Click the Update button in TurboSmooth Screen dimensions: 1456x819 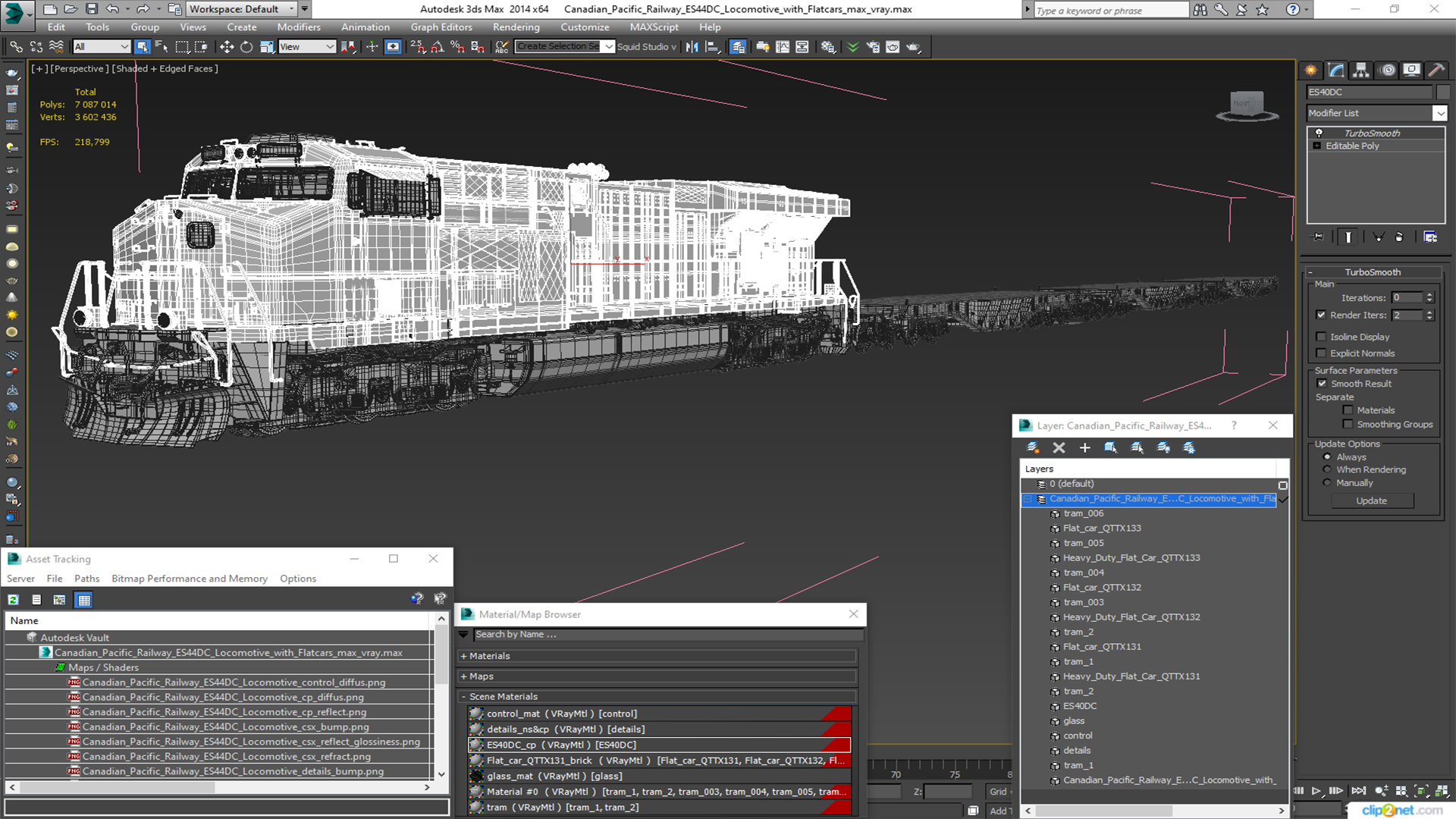pos(1371,501)
